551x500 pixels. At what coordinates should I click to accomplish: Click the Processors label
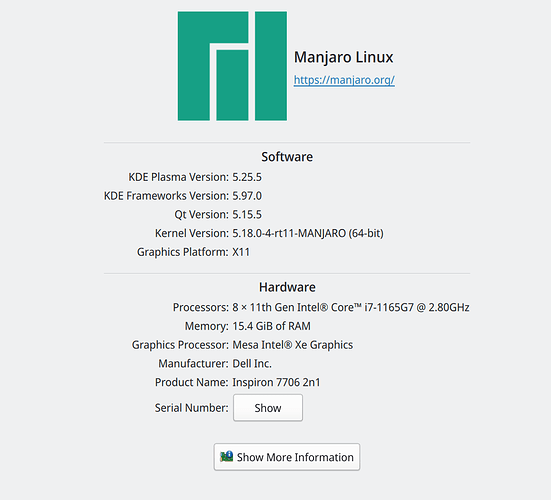pos(201,307)
